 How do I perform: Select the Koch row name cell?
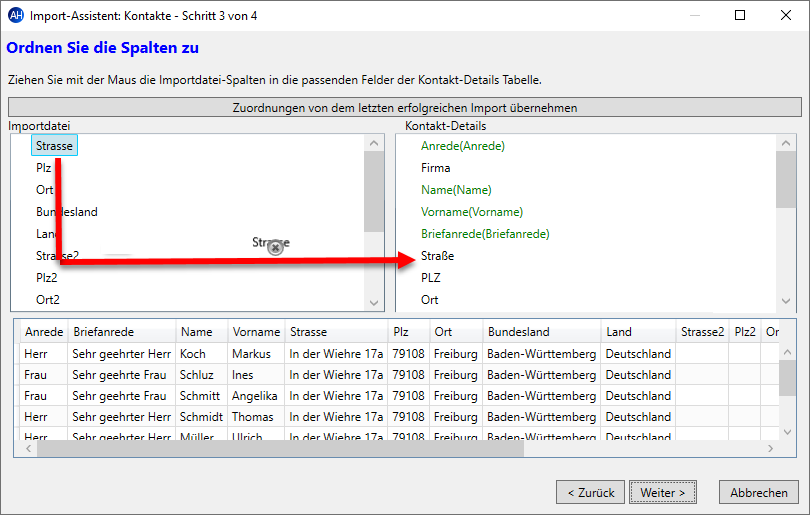tap(196, 354)
